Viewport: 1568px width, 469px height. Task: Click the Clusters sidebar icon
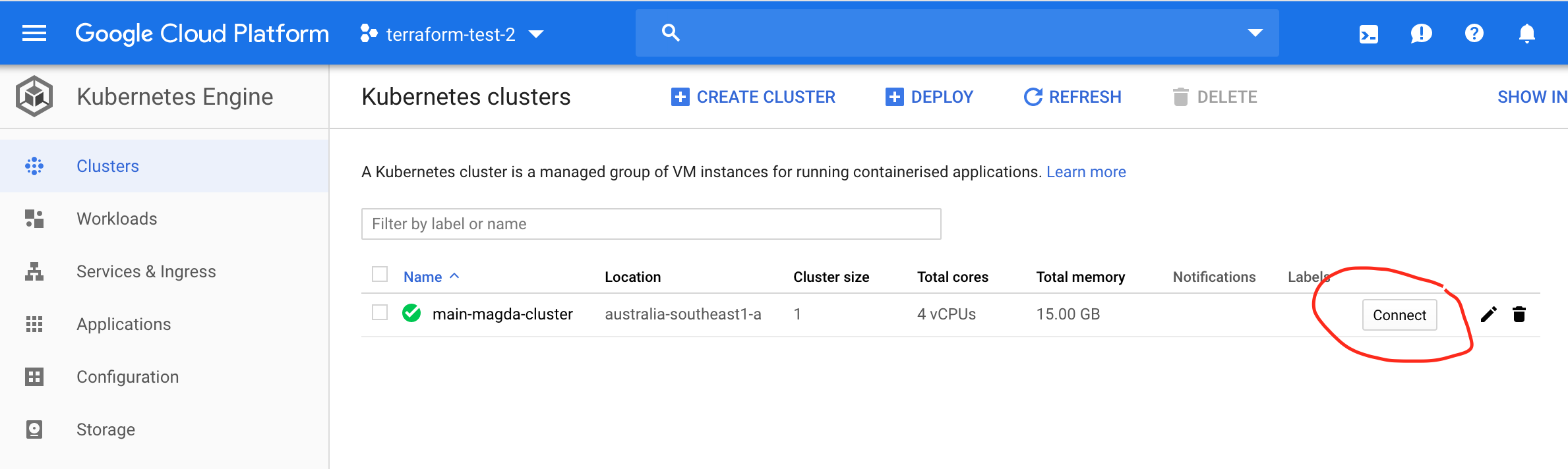coord(34,166)
